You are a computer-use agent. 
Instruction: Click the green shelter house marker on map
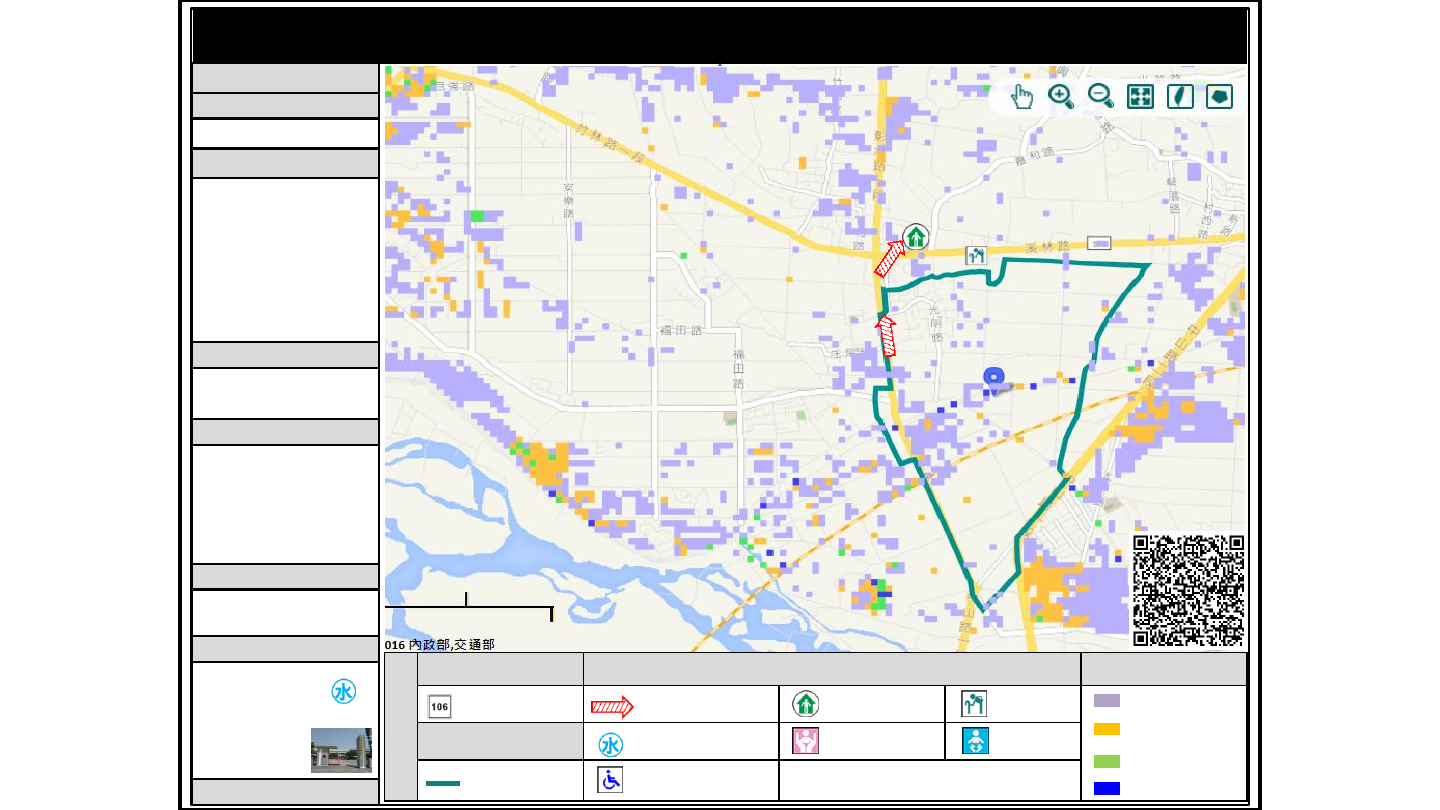[915, 237]
